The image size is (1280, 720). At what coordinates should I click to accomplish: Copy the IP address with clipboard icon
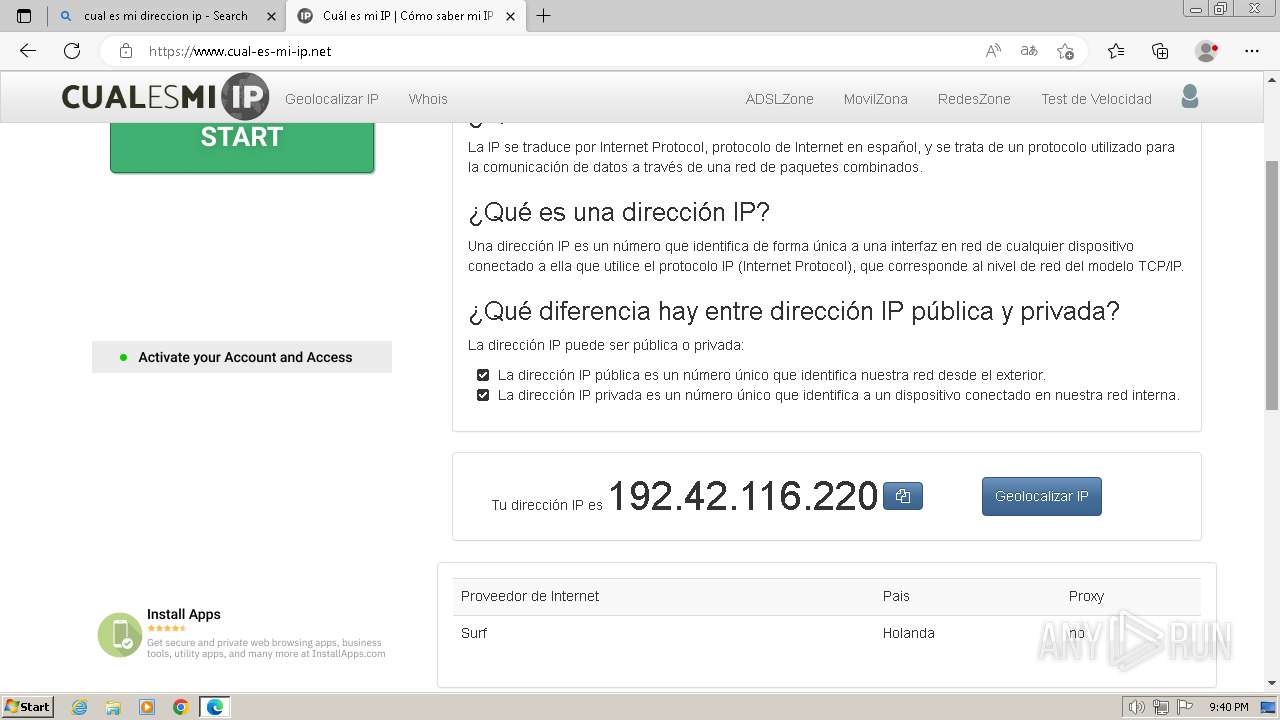[902, 496]
